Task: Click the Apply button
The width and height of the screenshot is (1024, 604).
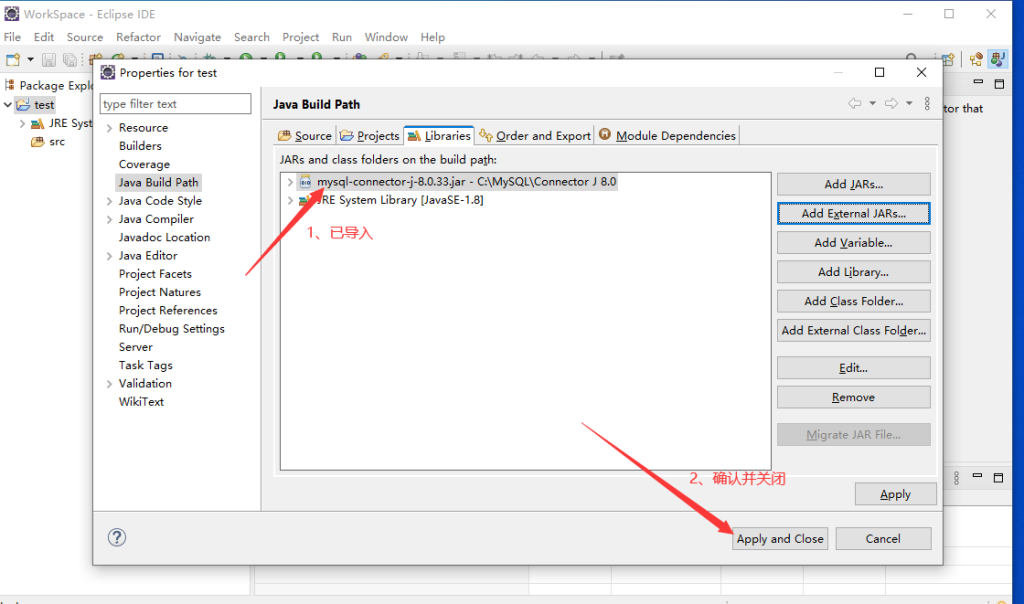Action: tap(895, 494)
